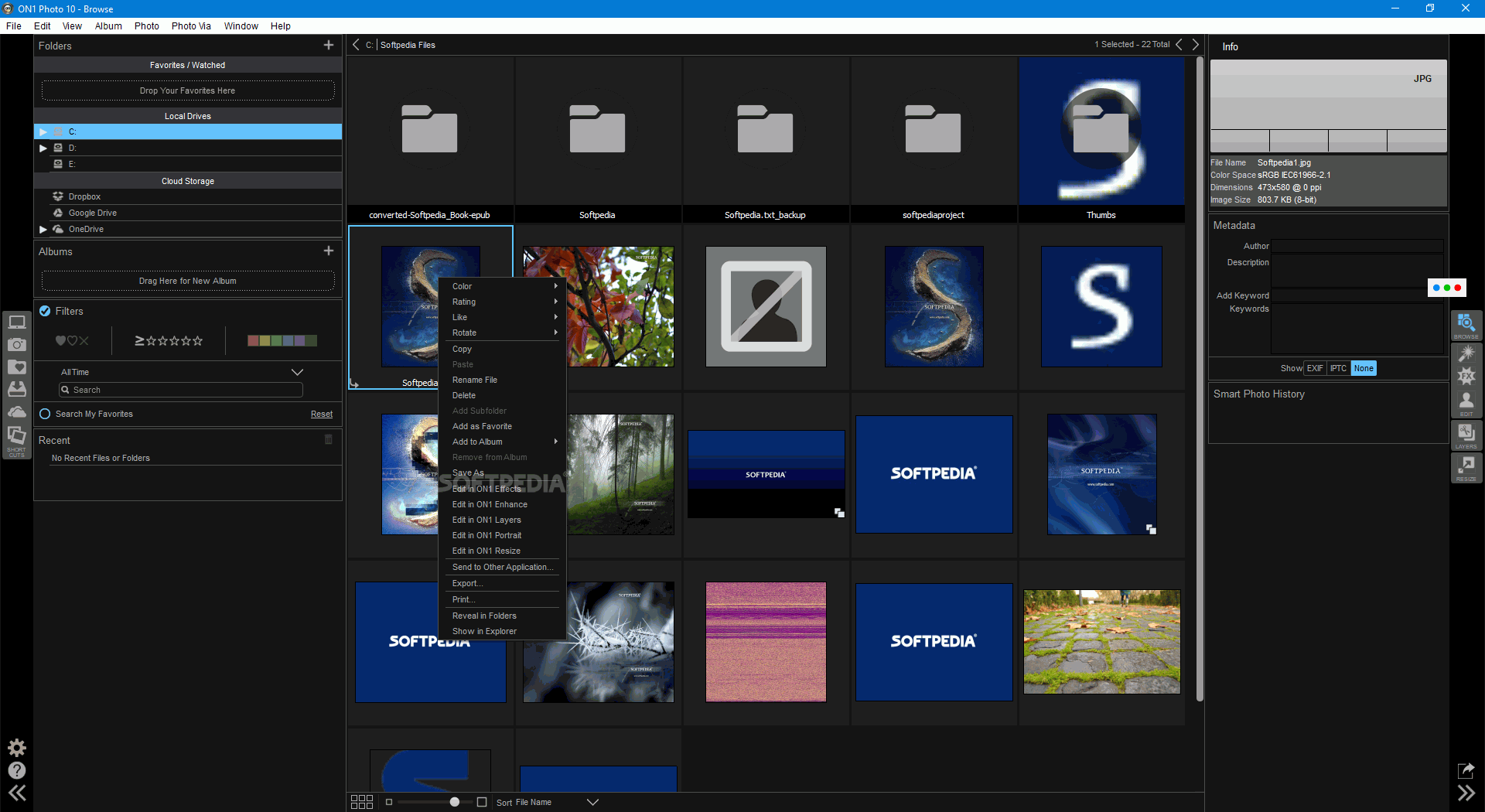Open the settings gear icon
This screenshot has height=812, width=1485.
click(17, 748)
